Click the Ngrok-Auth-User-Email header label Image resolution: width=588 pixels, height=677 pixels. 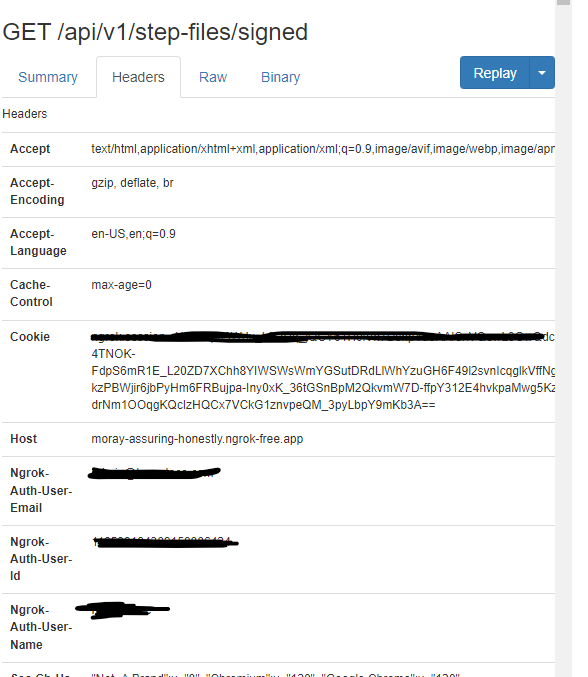pyautogui.click(x=41, y=490)
